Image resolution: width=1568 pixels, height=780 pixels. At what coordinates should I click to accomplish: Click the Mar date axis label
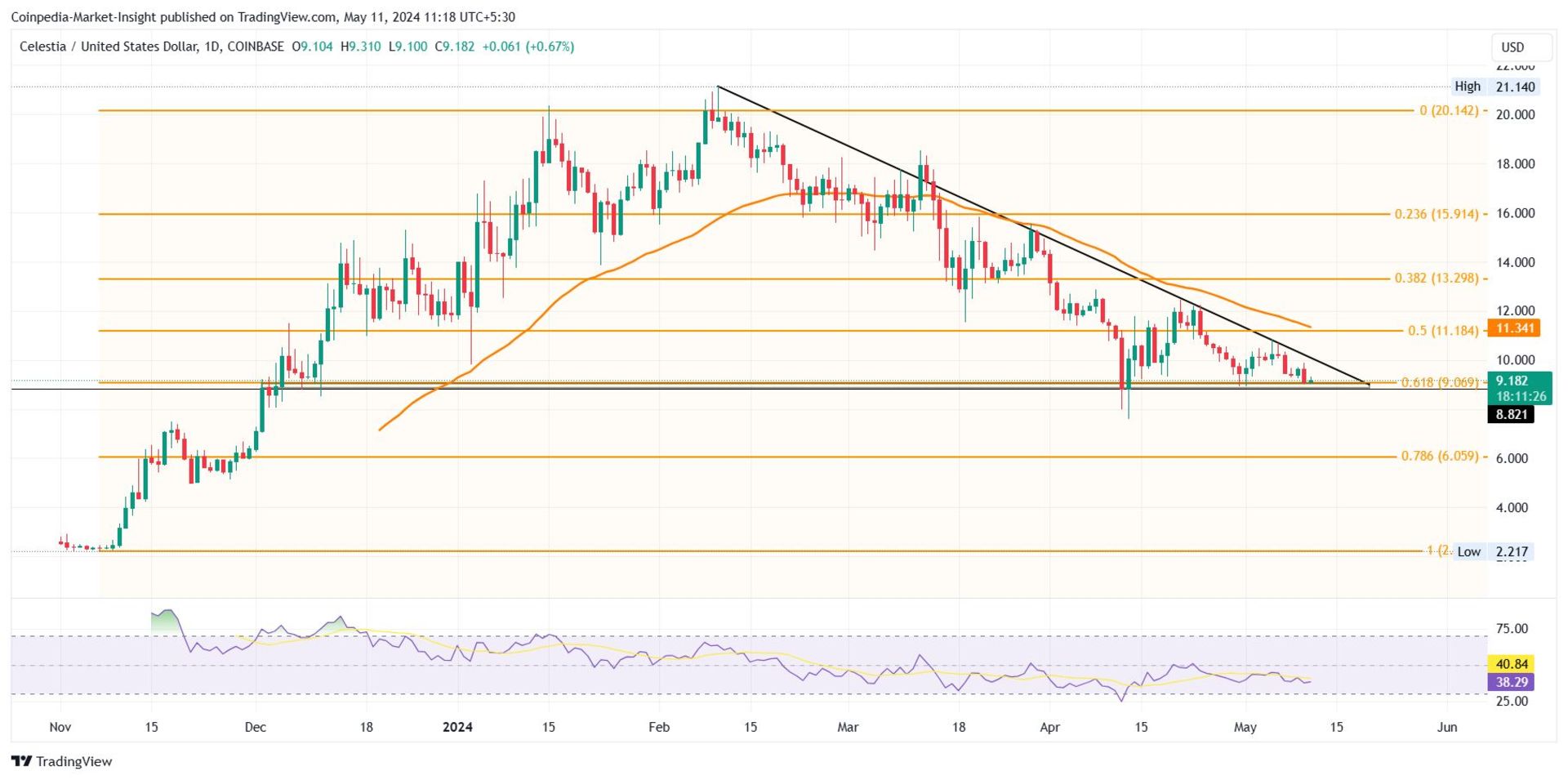coord(848,727)
